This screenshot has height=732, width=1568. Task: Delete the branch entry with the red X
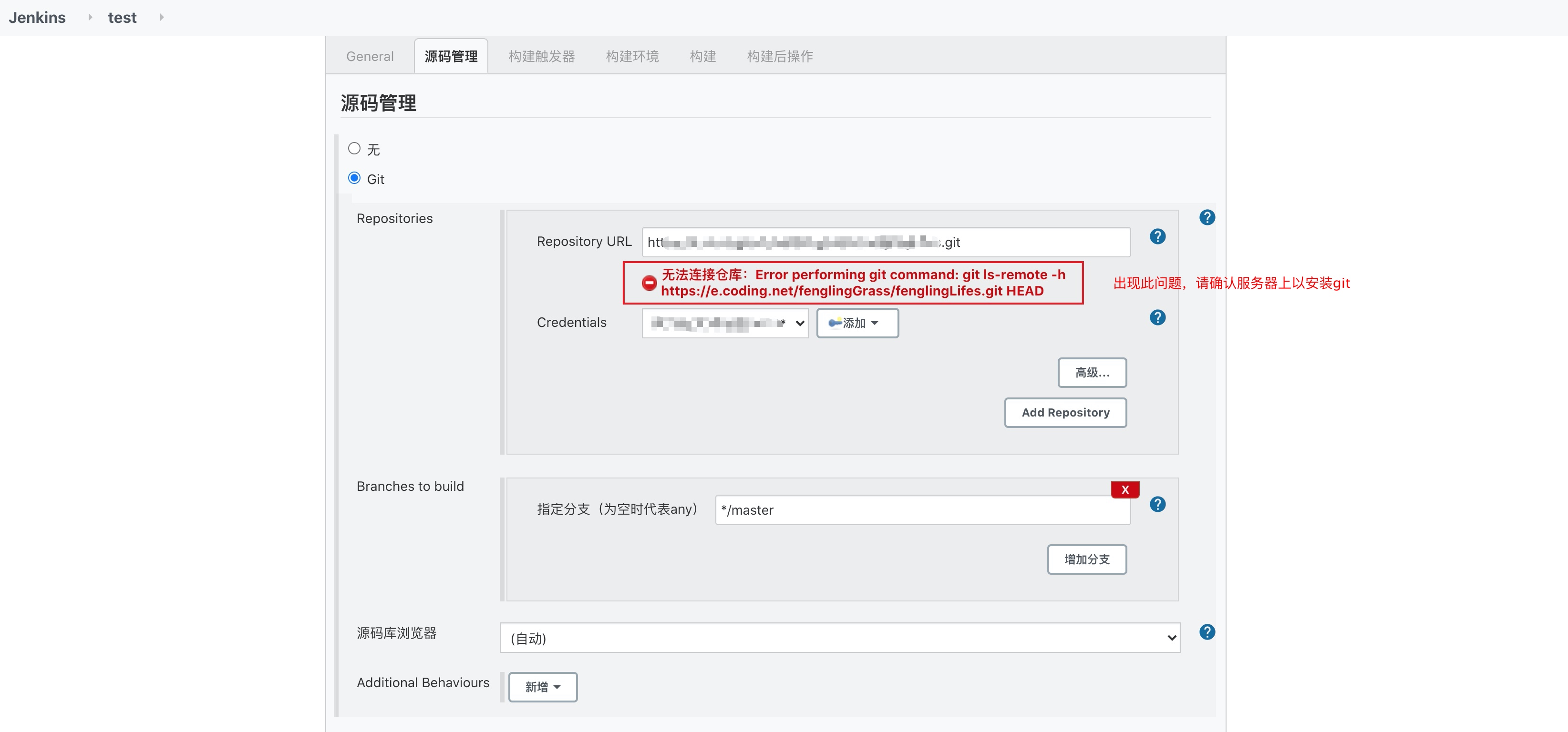[1124, 490]
